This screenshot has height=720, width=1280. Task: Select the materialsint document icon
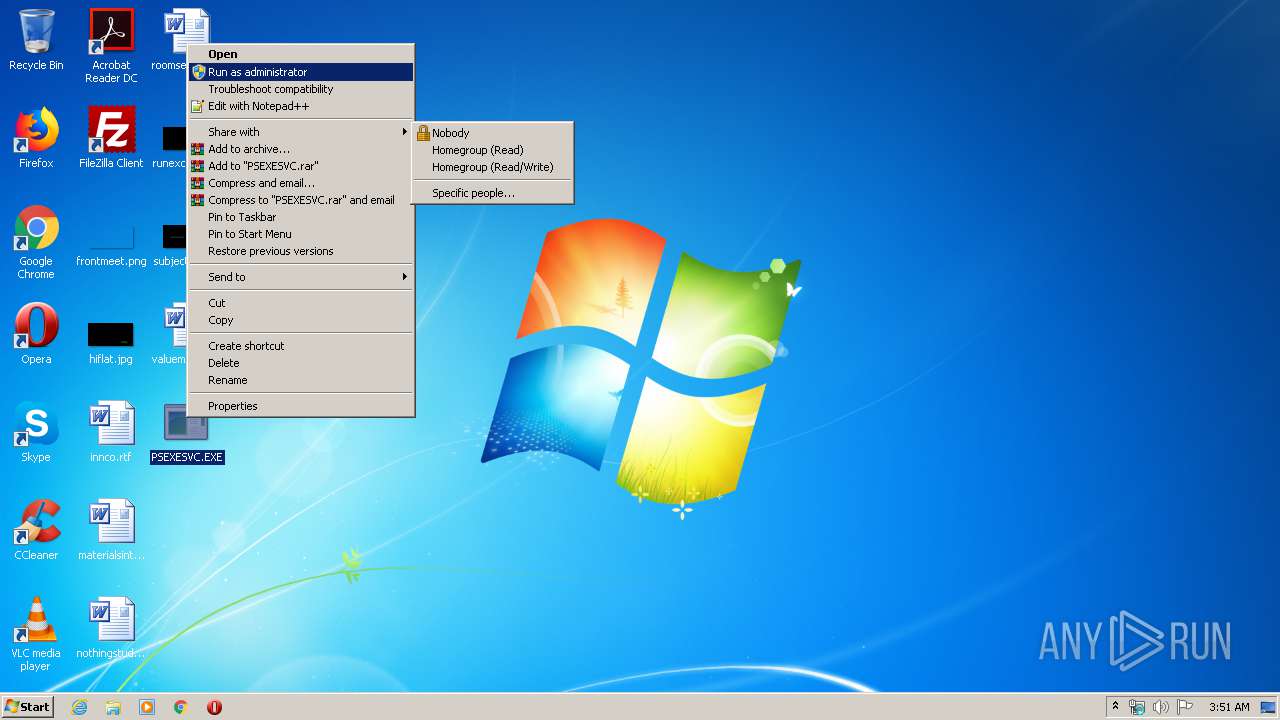[111, 530]
